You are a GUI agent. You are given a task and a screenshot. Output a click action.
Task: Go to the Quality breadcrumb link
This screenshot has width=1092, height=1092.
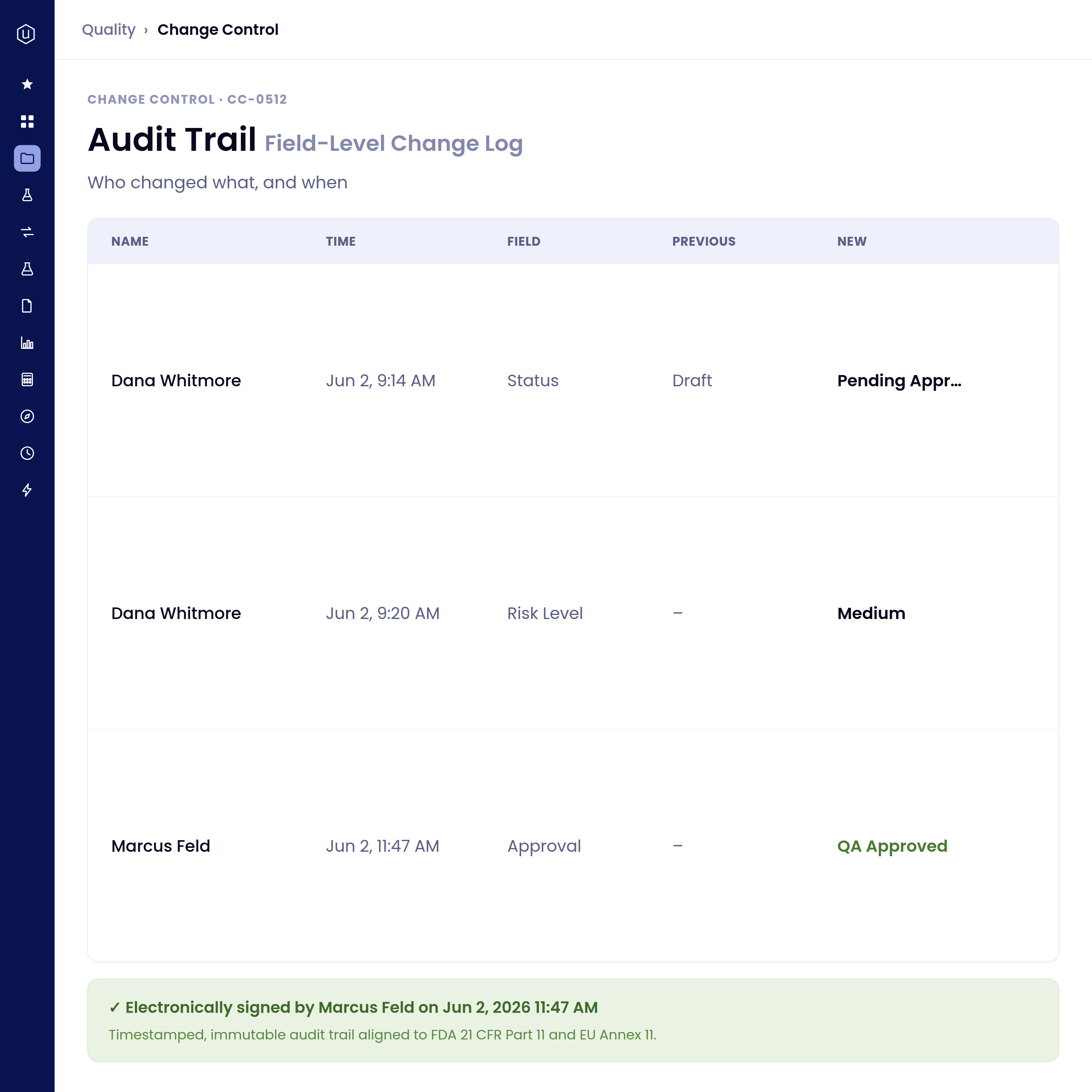[x=109, y=29]
